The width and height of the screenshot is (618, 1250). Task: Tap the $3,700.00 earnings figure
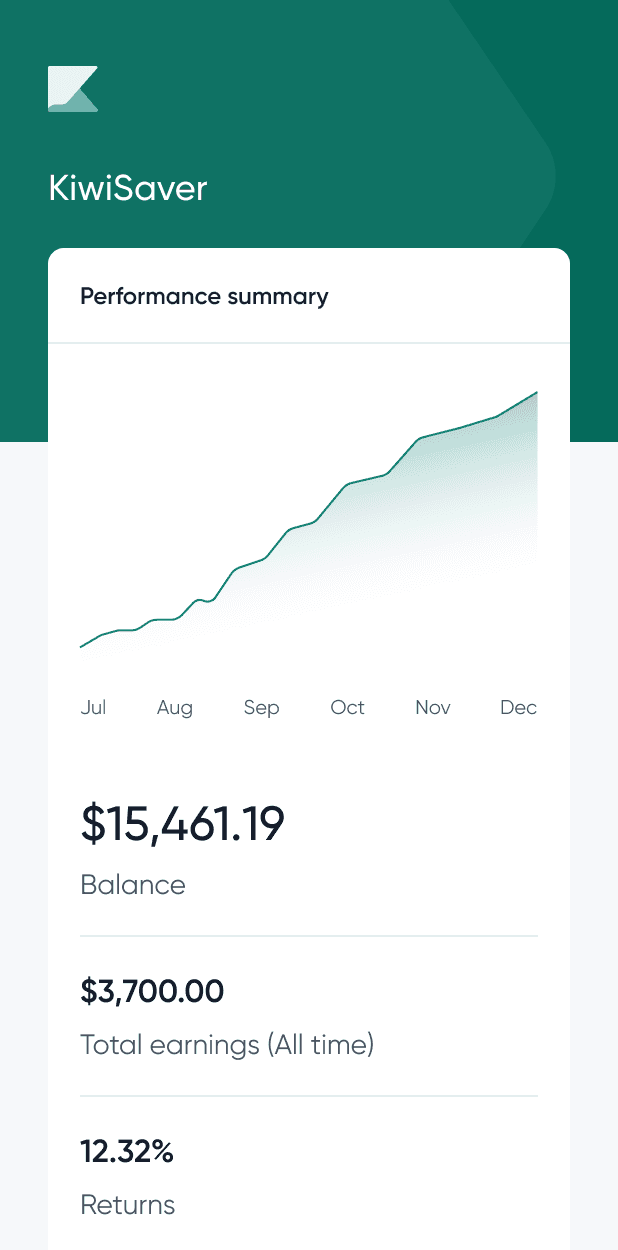pyautogui.click(x=152, y=992)
